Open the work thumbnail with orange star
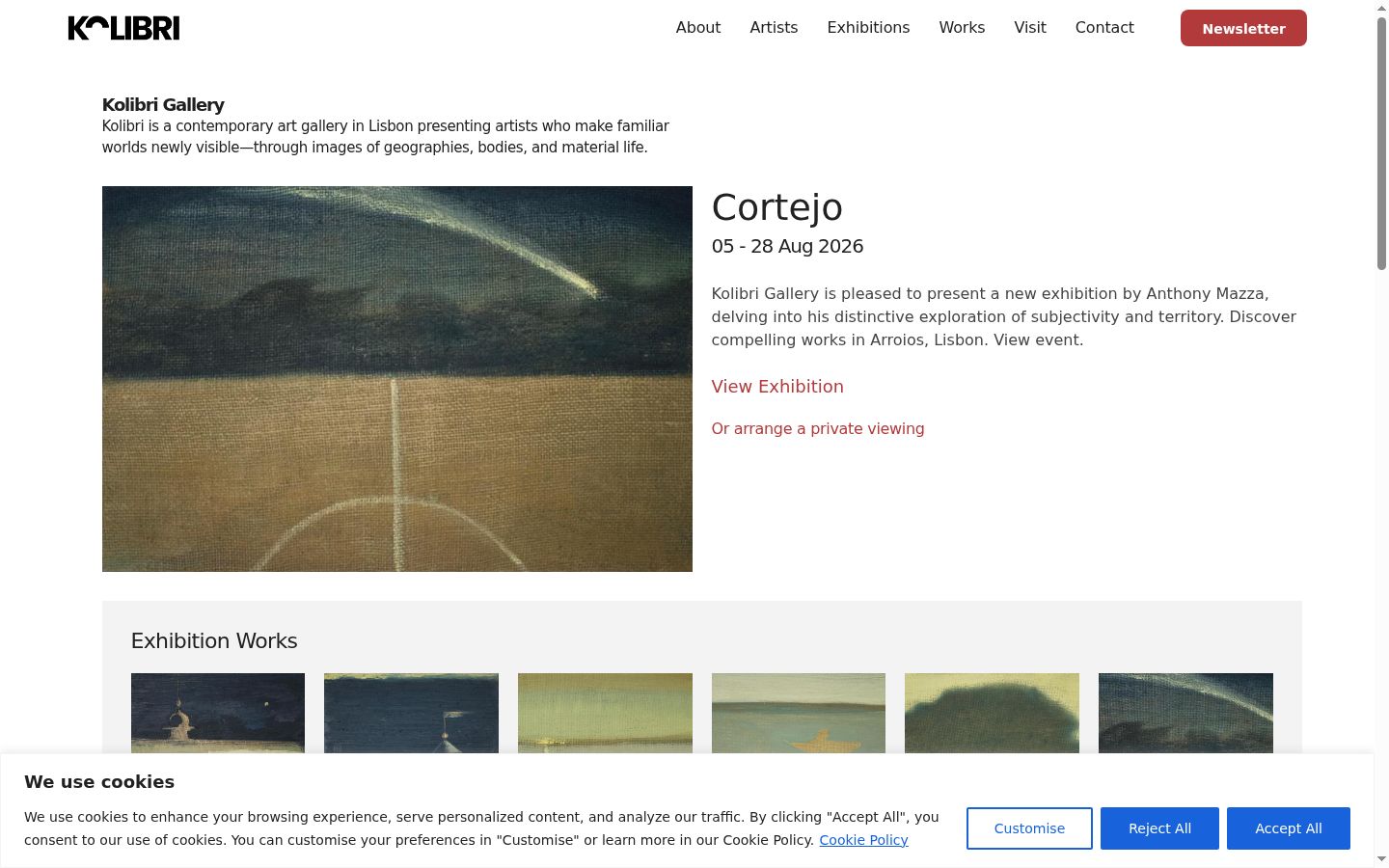This screenshot has width=1389, height=868. coord(799,713)
